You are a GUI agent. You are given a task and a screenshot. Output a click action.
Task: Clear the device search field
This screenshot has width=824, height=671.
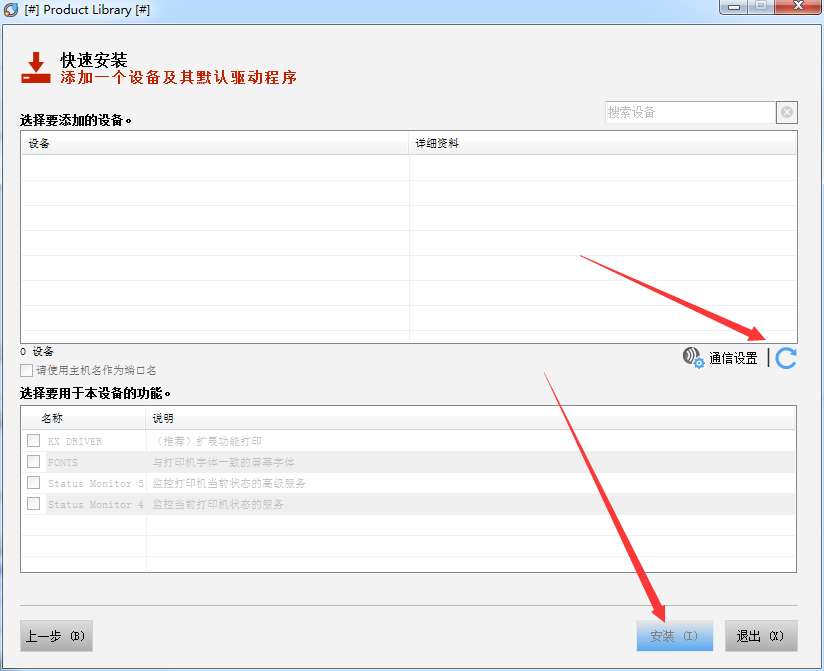click(x=787, y=112)
